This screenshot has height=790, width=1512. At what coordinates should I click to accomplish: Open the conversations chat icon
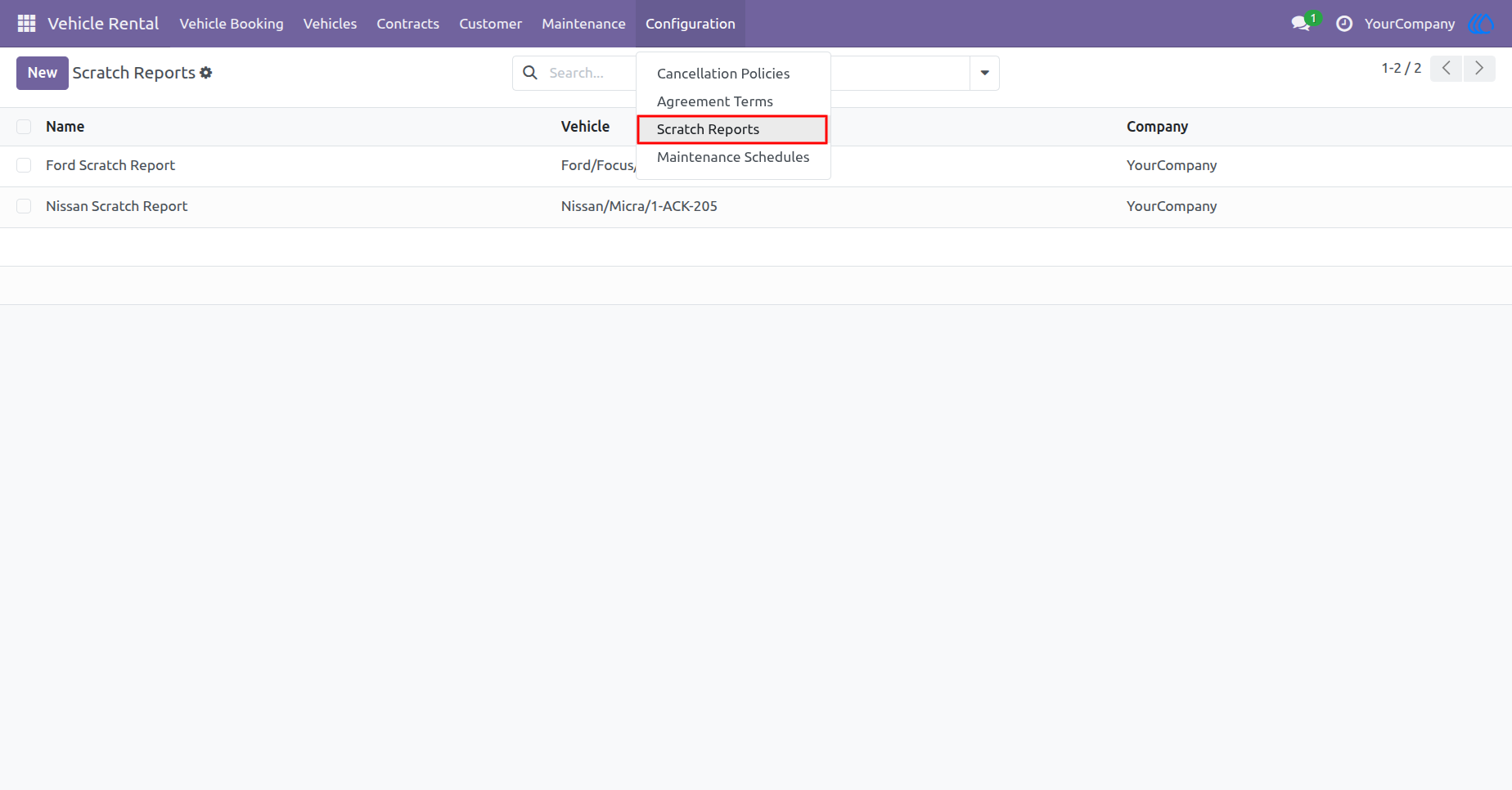[x=1301, y=24]
